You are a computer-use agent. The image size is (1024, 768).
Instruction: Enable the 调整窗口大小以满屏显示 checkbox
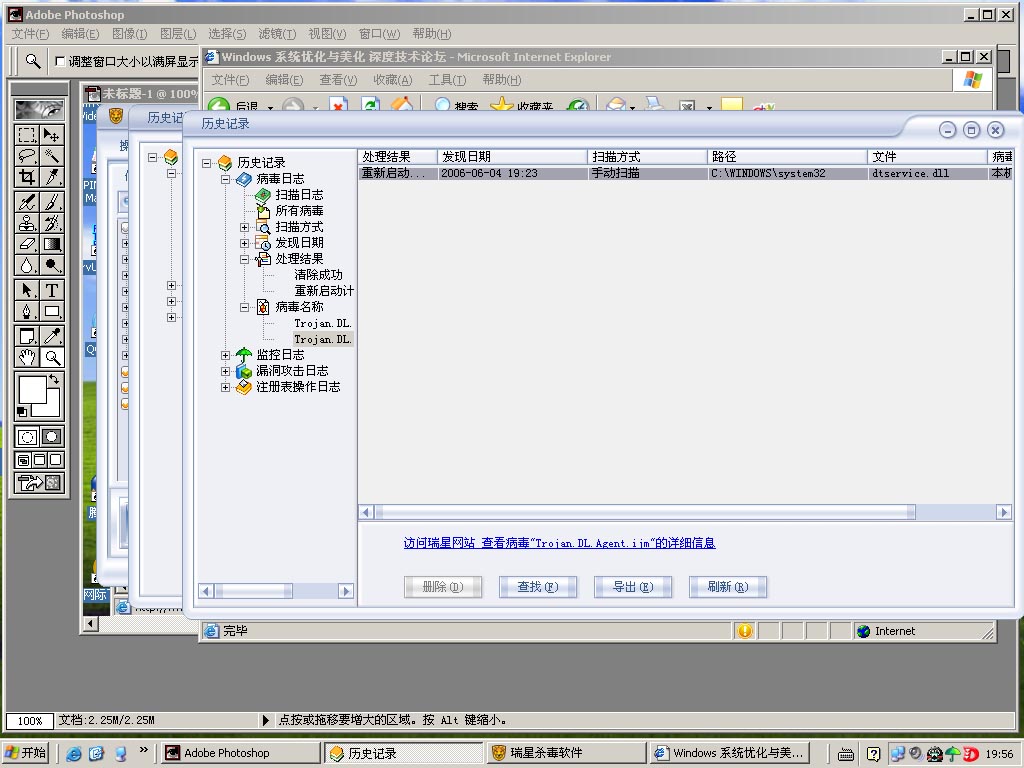(x=60, y=61)
